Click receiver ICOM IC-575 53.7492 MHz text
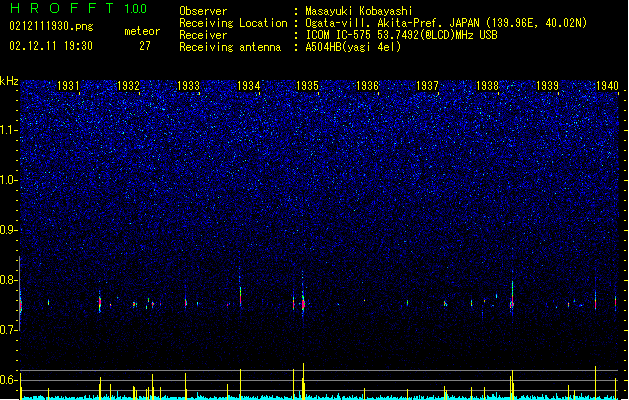The height and width of the screenshot is (400, 629). tap(402, 35)
